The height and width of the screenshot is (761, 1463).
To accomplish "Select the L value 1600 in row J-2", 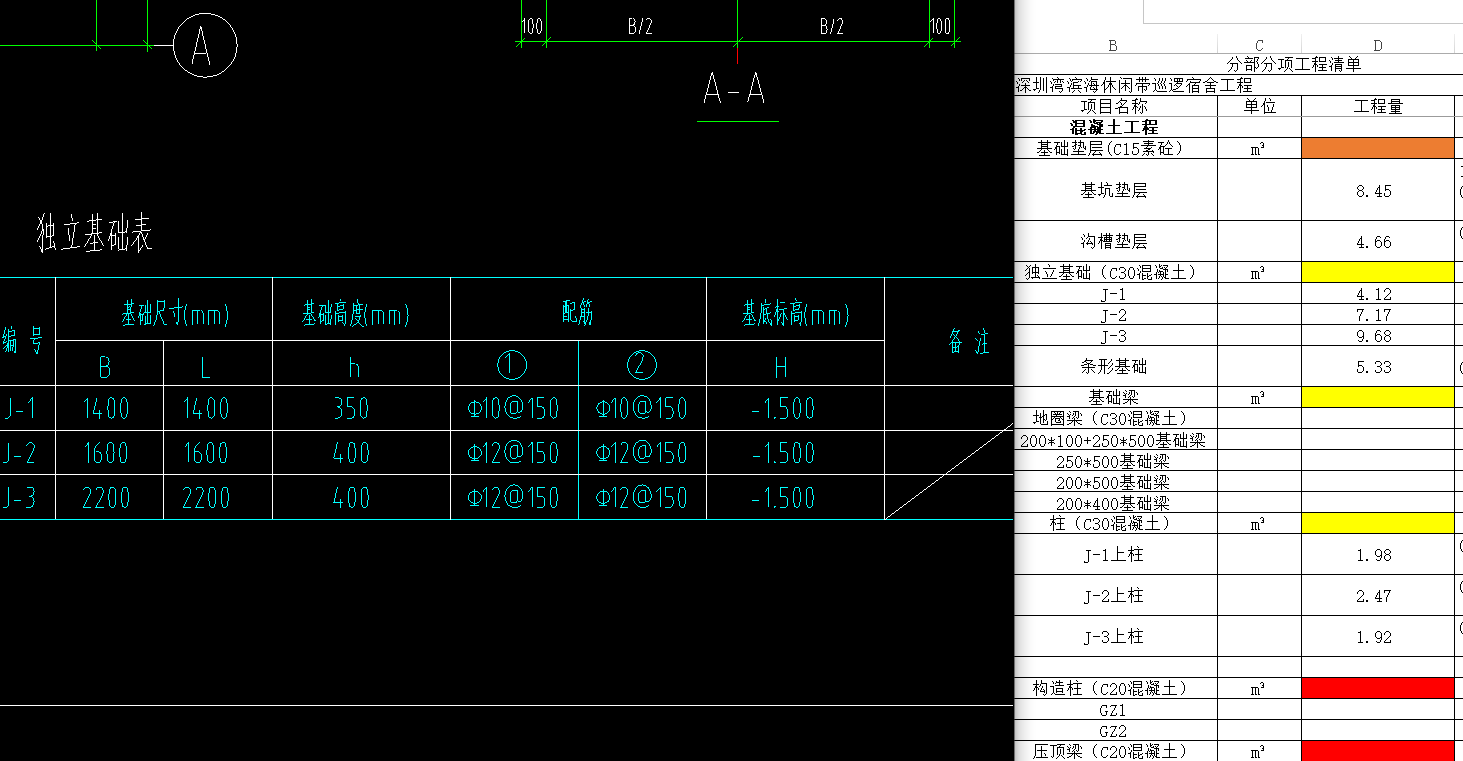I will tap(206, 453).
